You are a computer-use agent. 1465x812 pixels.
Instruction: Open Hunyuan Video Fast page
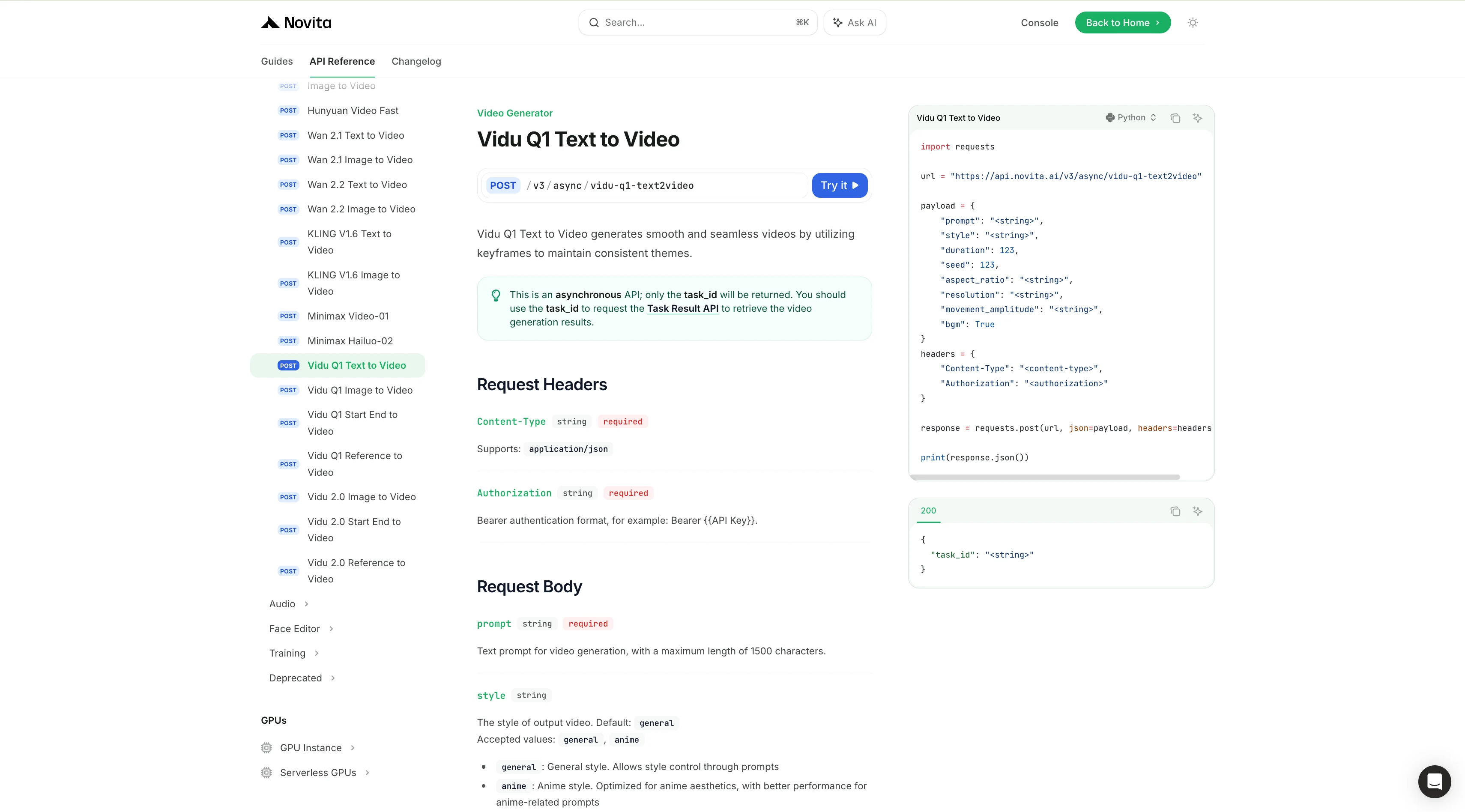pos(353,111)
